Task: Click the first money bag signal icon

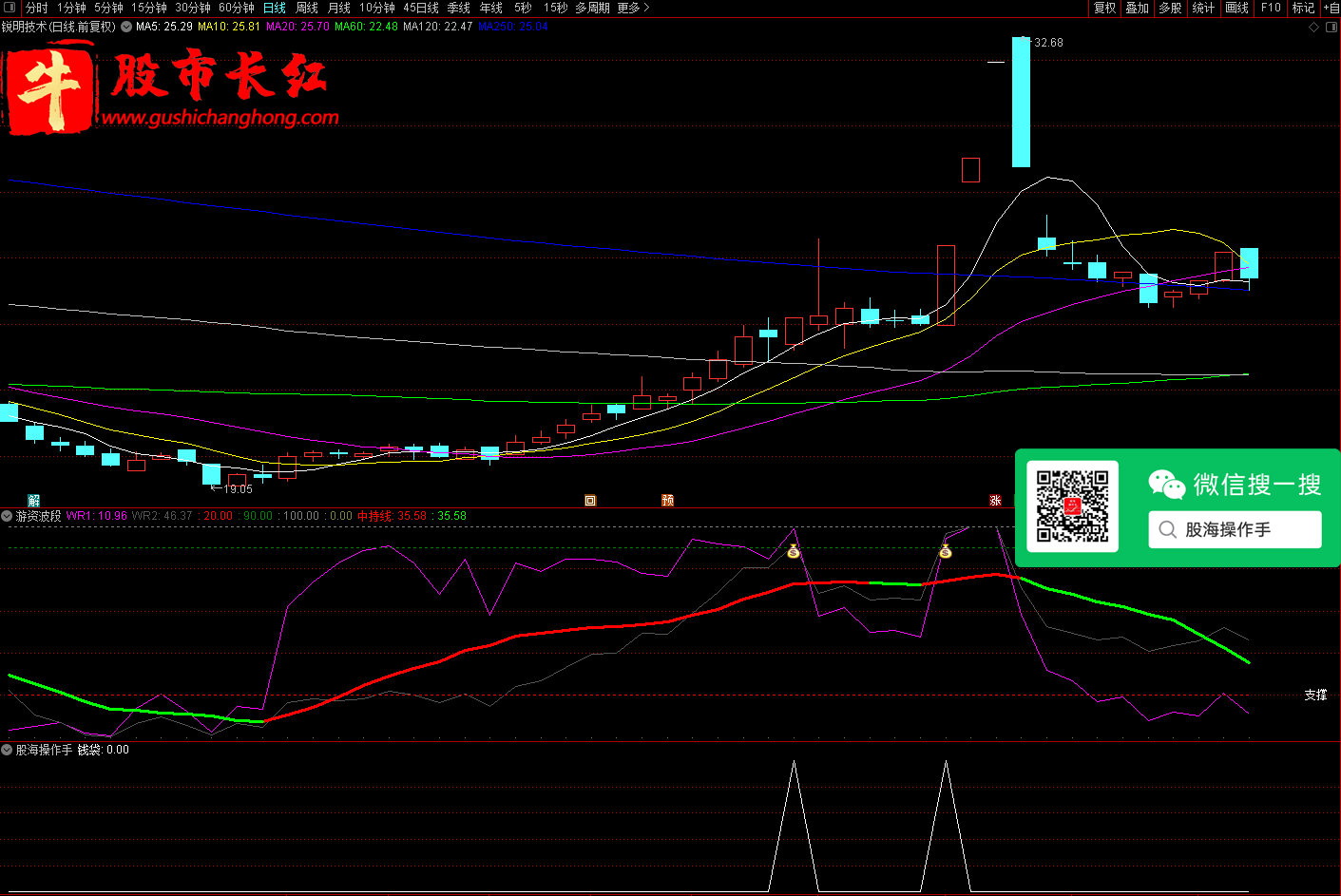Action: 794,551
